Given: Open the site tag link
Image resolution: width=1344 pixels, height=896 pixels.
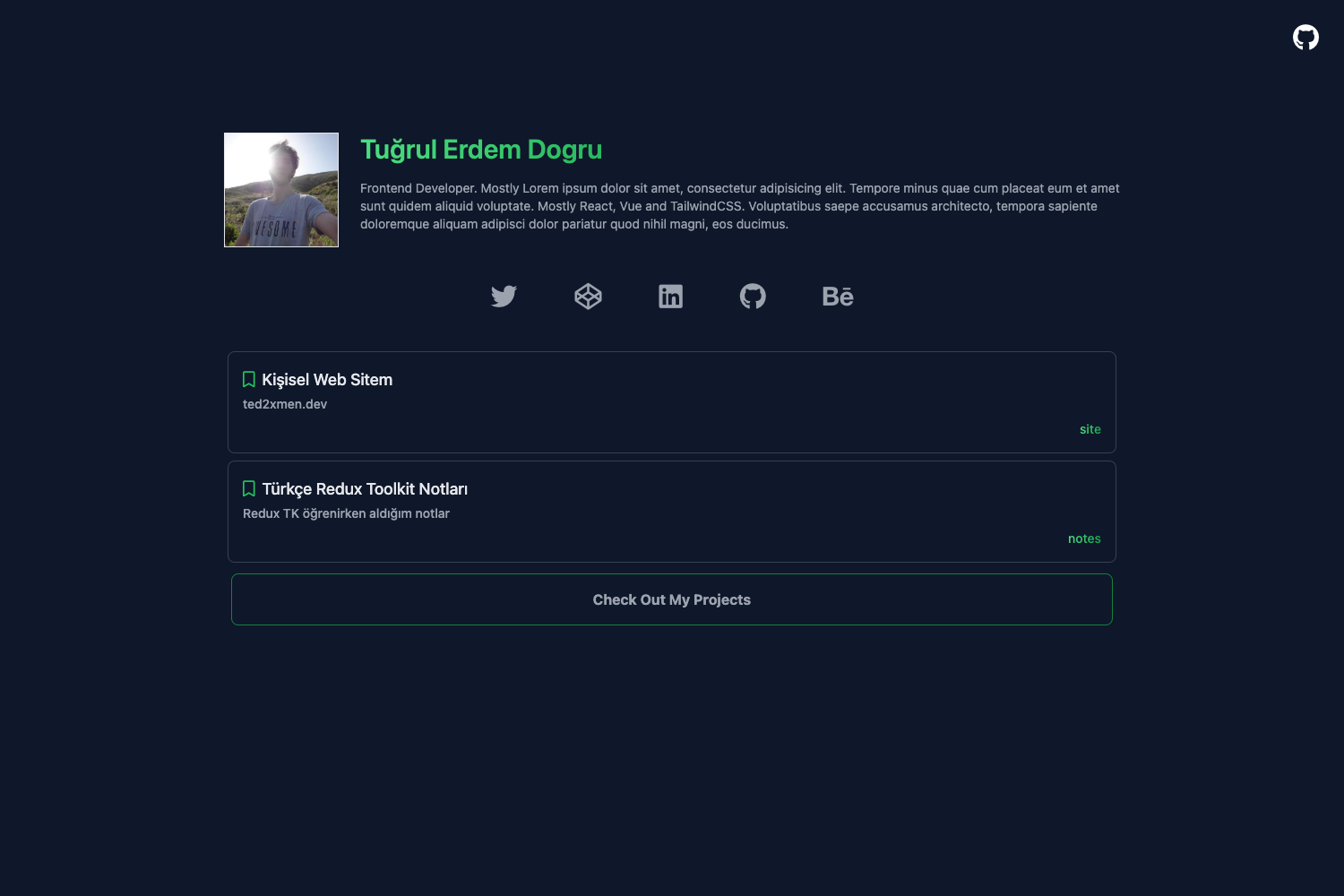Looking at the screenshot, I should 1090,429.
